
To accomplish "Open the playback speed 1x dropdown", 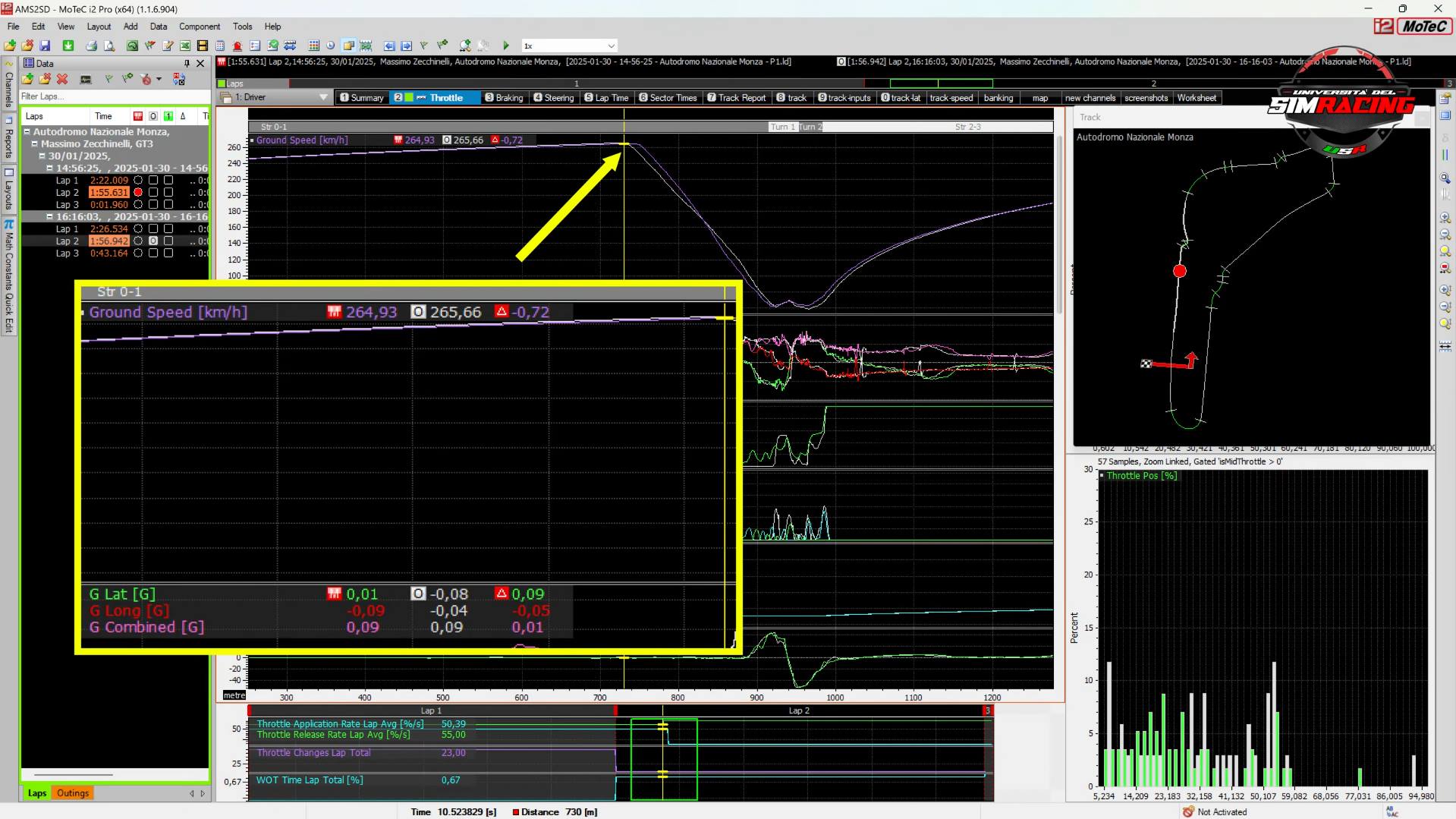I will click(611, 46).
